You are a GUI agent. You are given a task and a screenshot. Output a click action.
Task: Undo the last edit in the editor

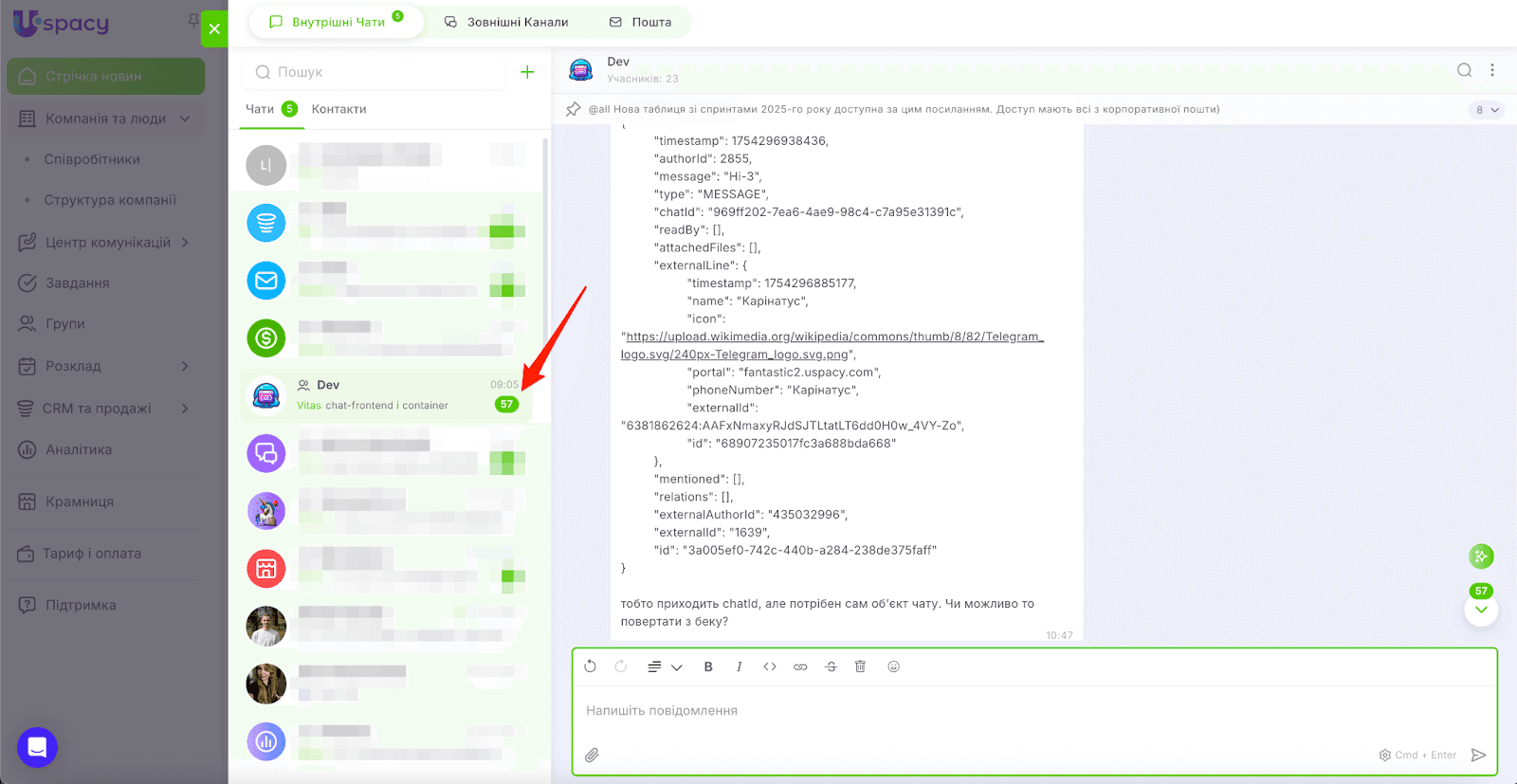(x=590, y=666)
